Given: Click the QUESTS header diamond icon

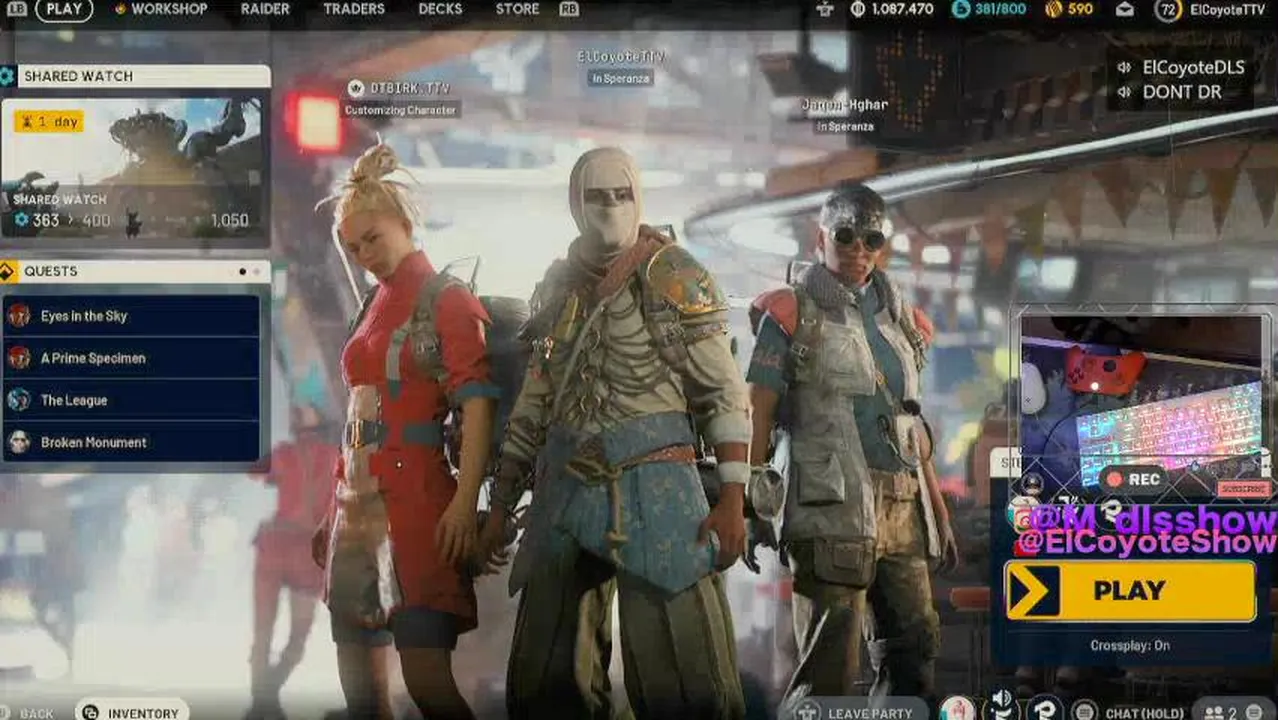Looking at the screenshot, I should tap(7, 271).
